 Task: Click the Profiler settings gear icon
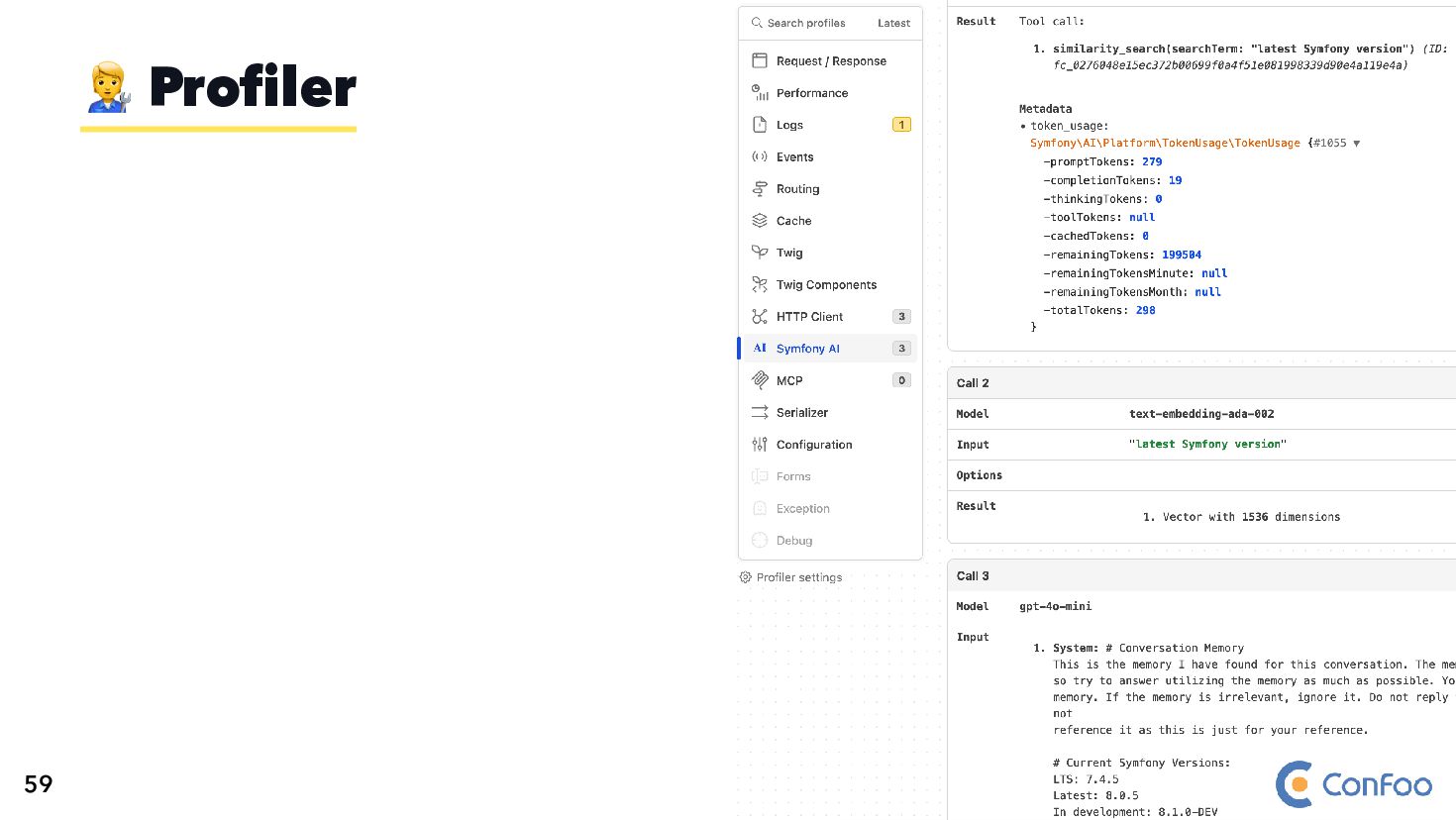[x=746, y=577]
